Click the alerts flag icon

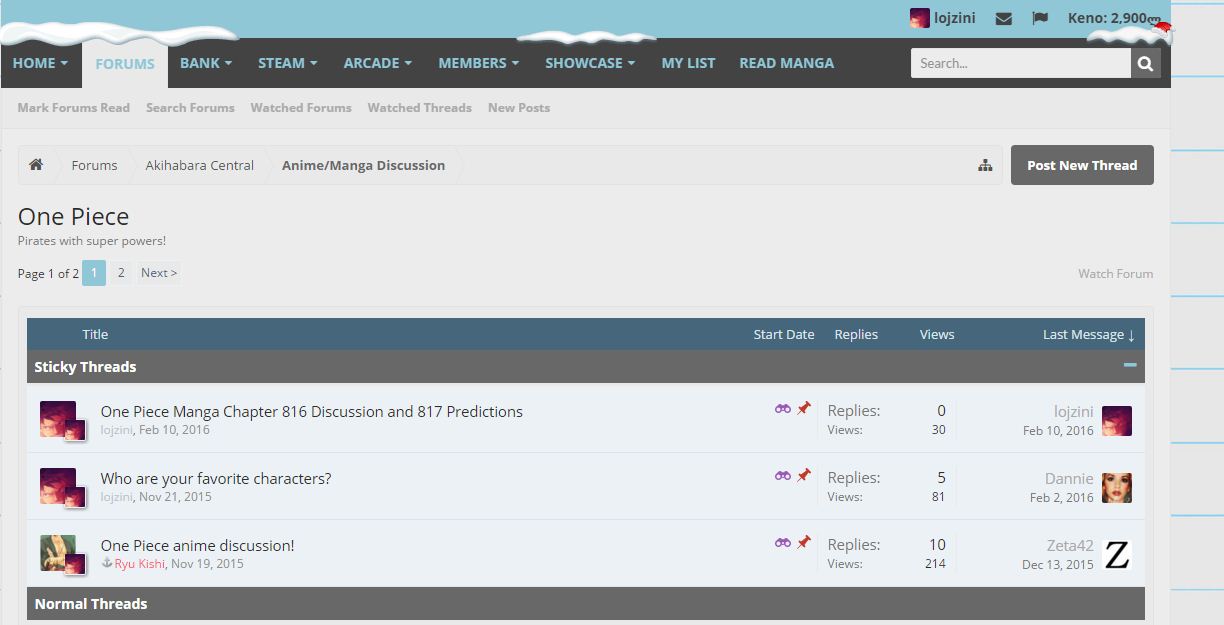point(1040,18)
